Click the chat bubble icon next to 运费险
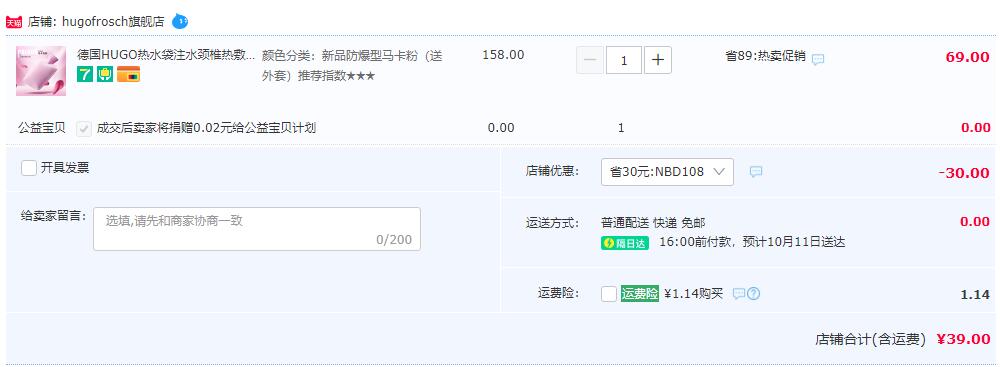 click(x=739, y=294)
